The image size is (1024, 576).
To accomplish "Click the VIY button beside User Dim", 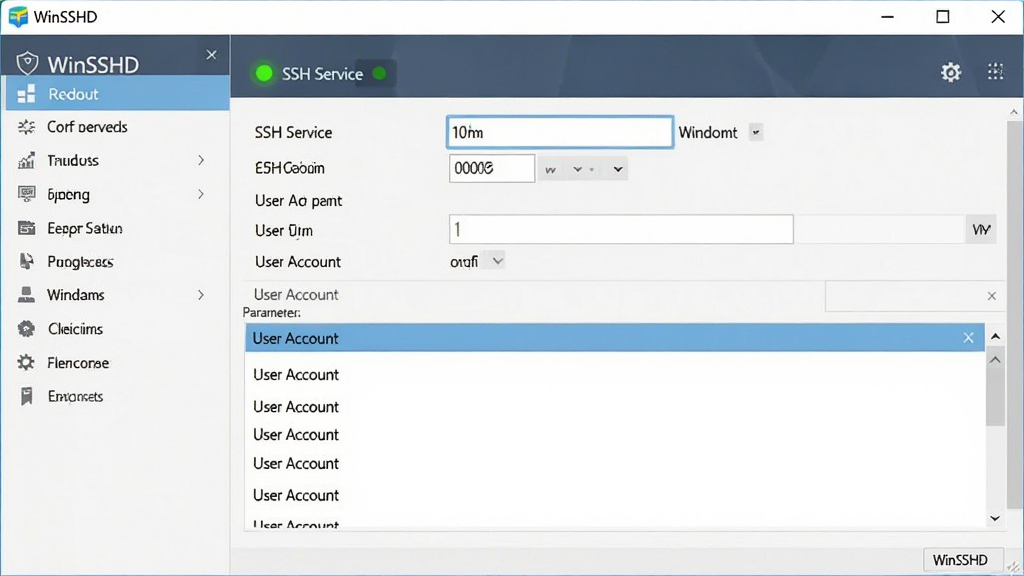I will [981, 229].
